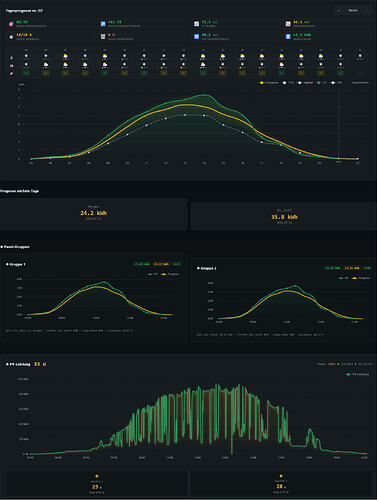The width and height of the screenshot is (377, 500).
Task: Toggle the green 'PV' series in the main chart legend
Action: pyautogui.click(x=322, y=82)
